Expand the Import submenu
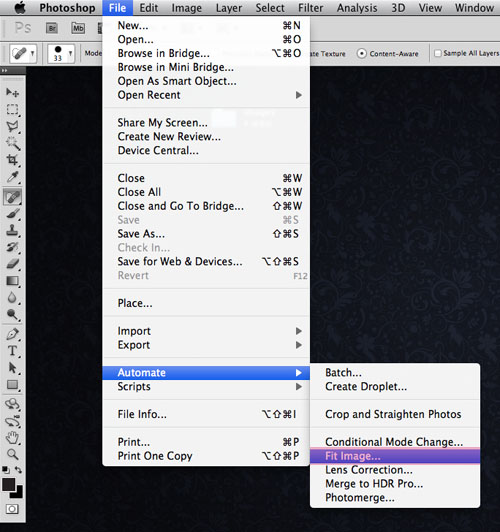Viewport: 500px width, 532px height. (206, 331)
